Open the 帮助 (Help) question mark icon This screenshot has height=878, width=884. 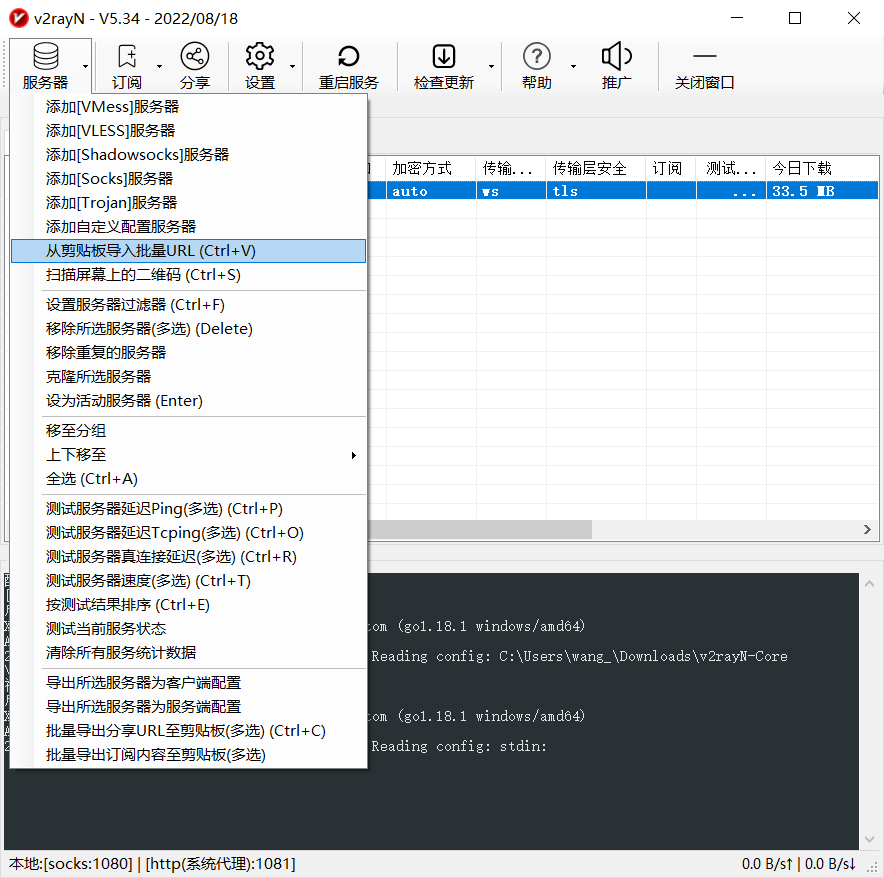click(537, 57)
